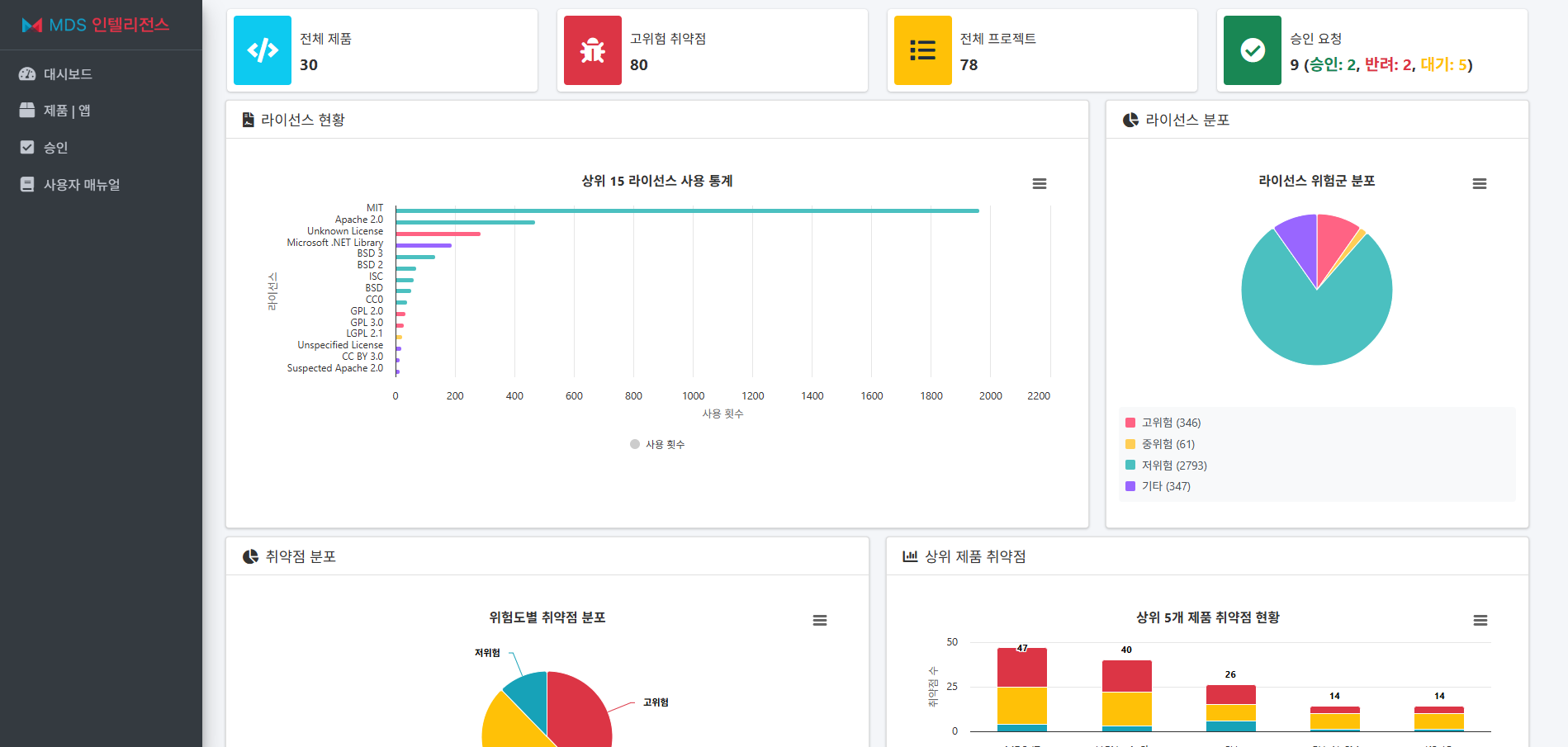
Task: Click the bug icon on 고위험 취약점 card
Action: coord(591,50)
